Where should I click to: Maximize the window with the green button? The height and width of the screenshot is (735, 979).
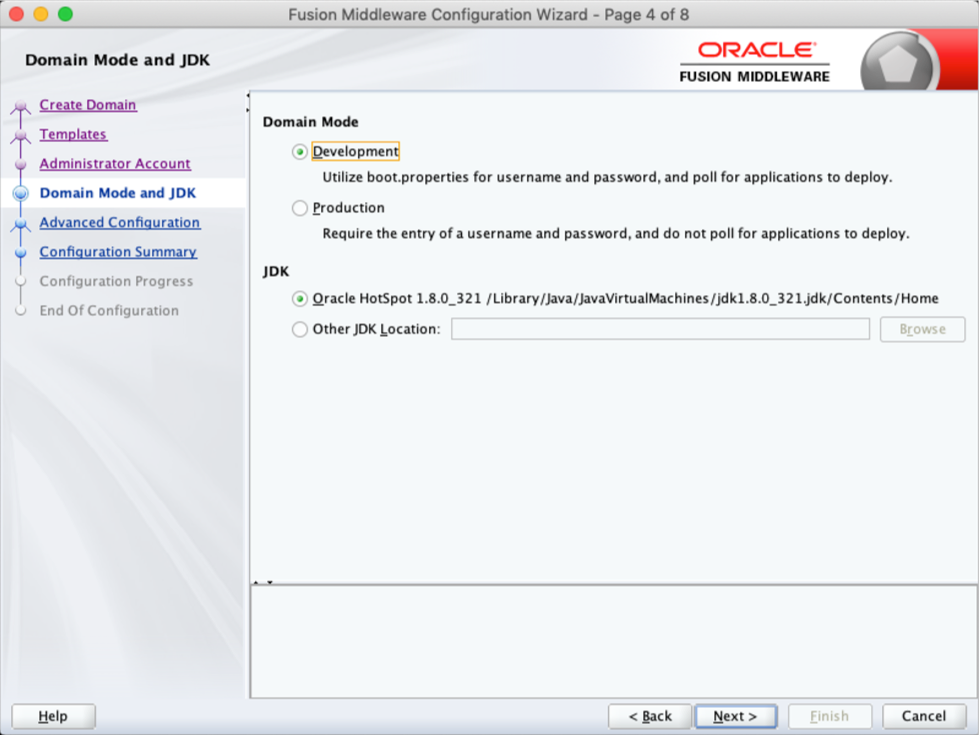[x=66, y=14]
